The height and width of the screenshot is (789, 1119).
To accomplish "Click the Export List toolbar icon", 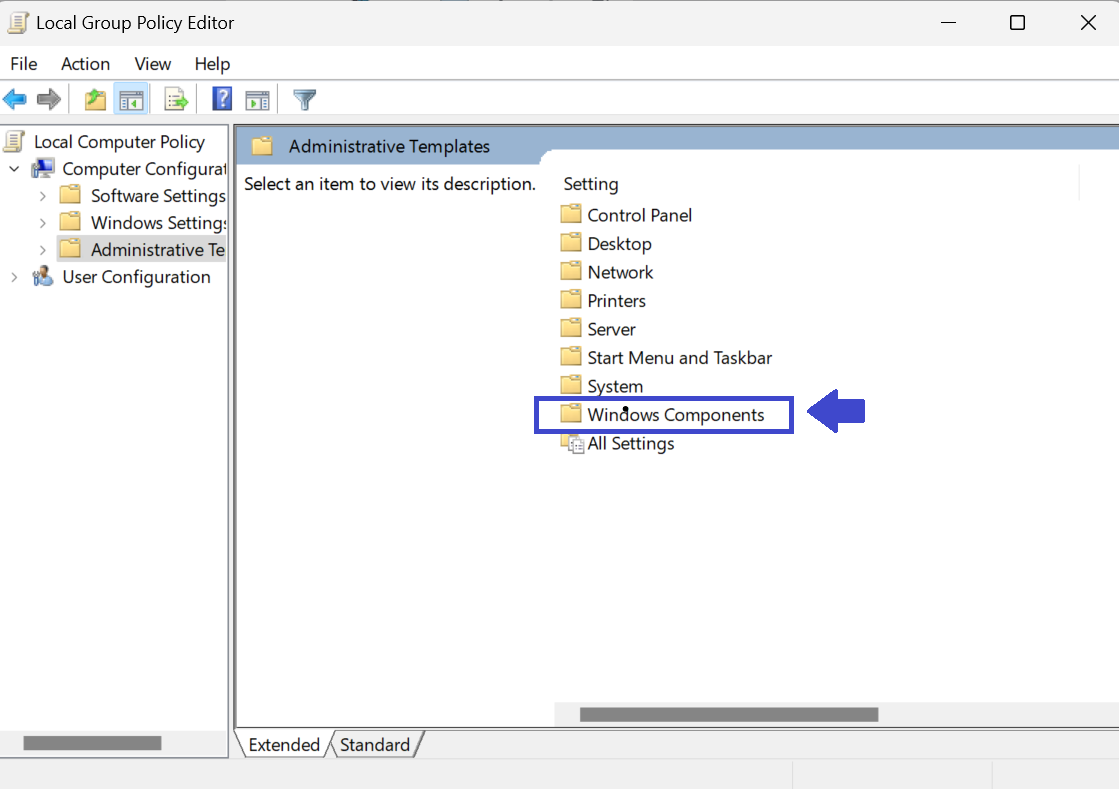I will [176, 99].
